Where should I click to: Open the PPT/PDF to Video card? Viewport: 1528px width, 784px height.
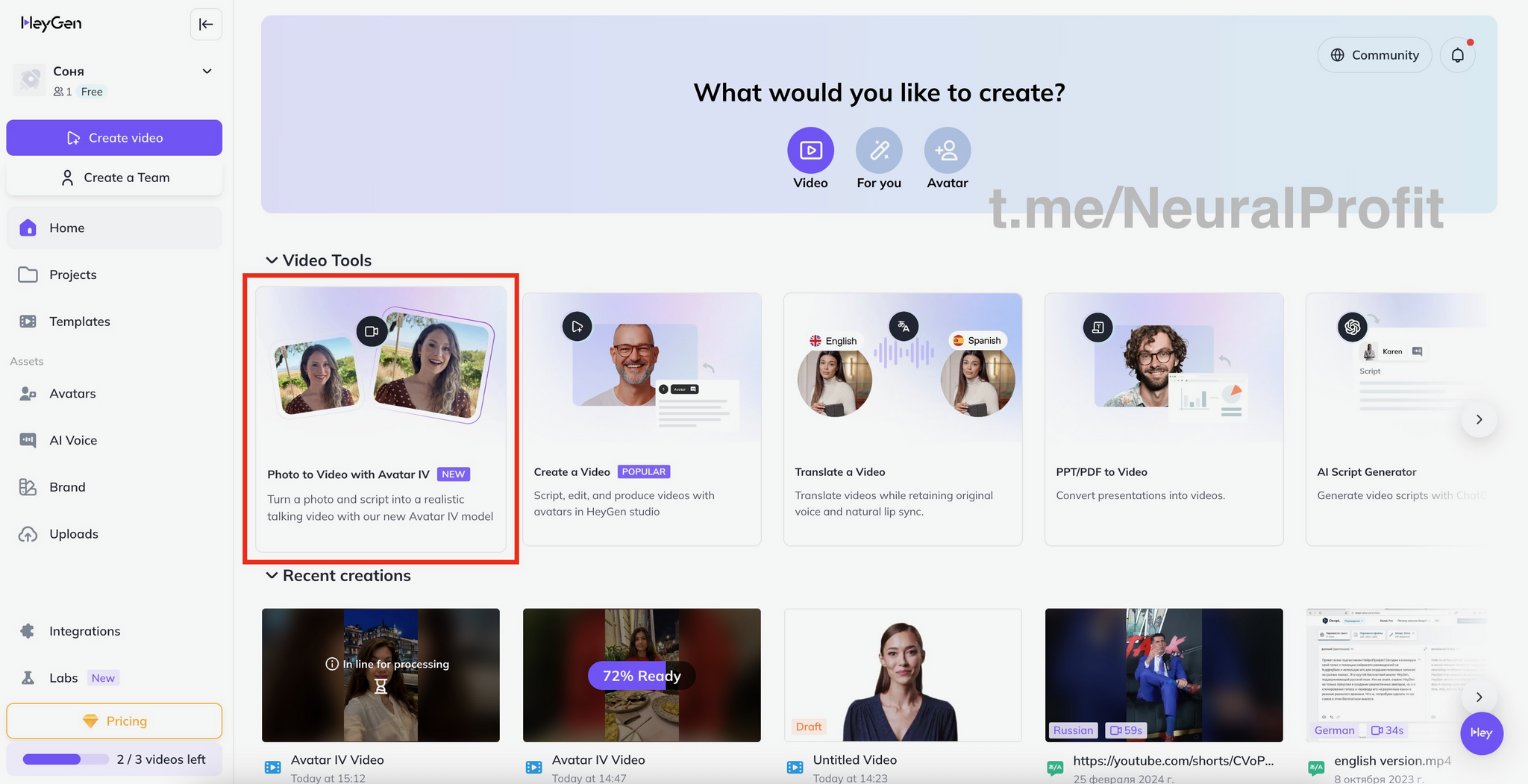[1164, 419]
